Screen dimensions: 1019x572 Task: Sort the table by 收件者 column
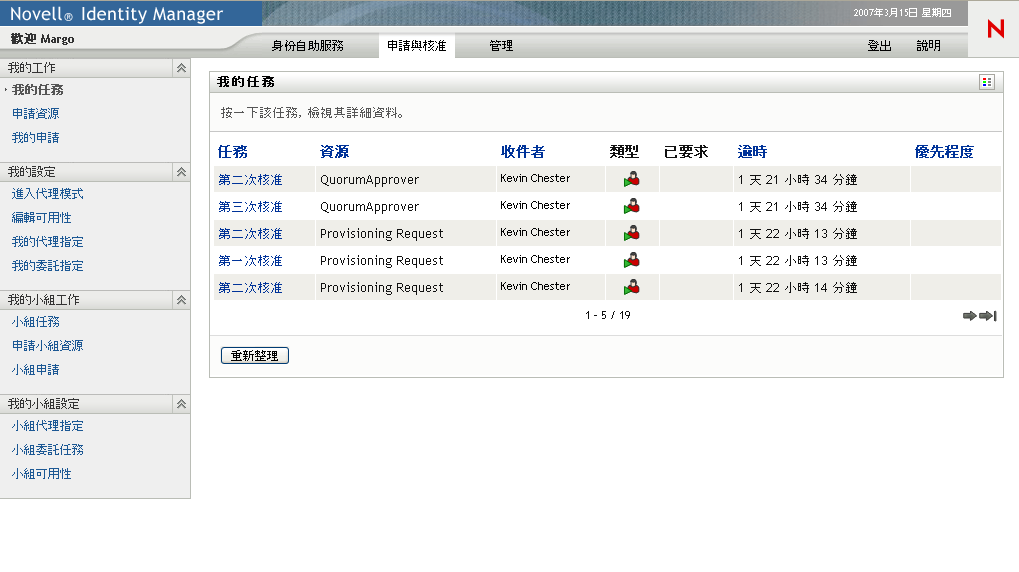coord(522,151)
